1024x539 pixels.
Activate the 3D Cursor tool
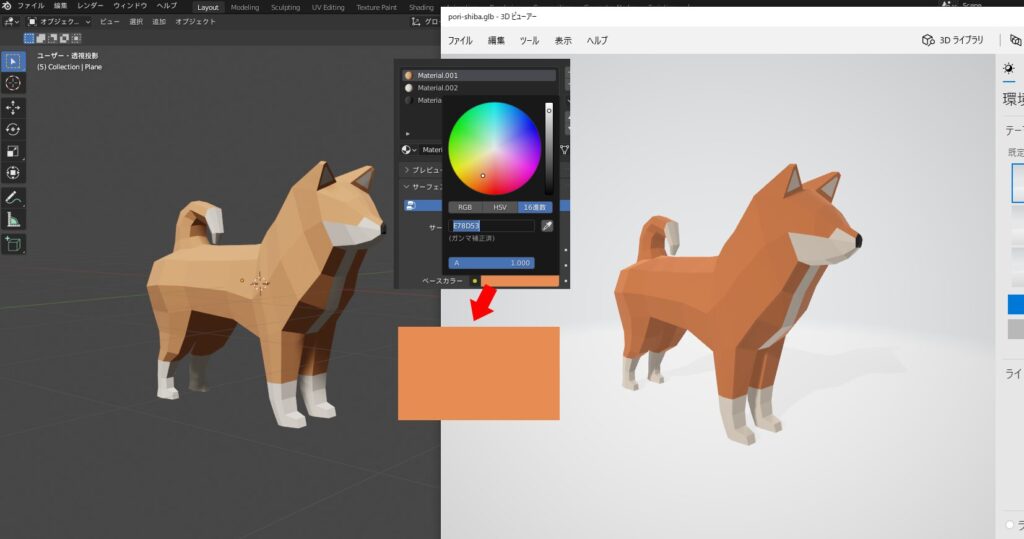pyautogui.click(x=14, y=83)
